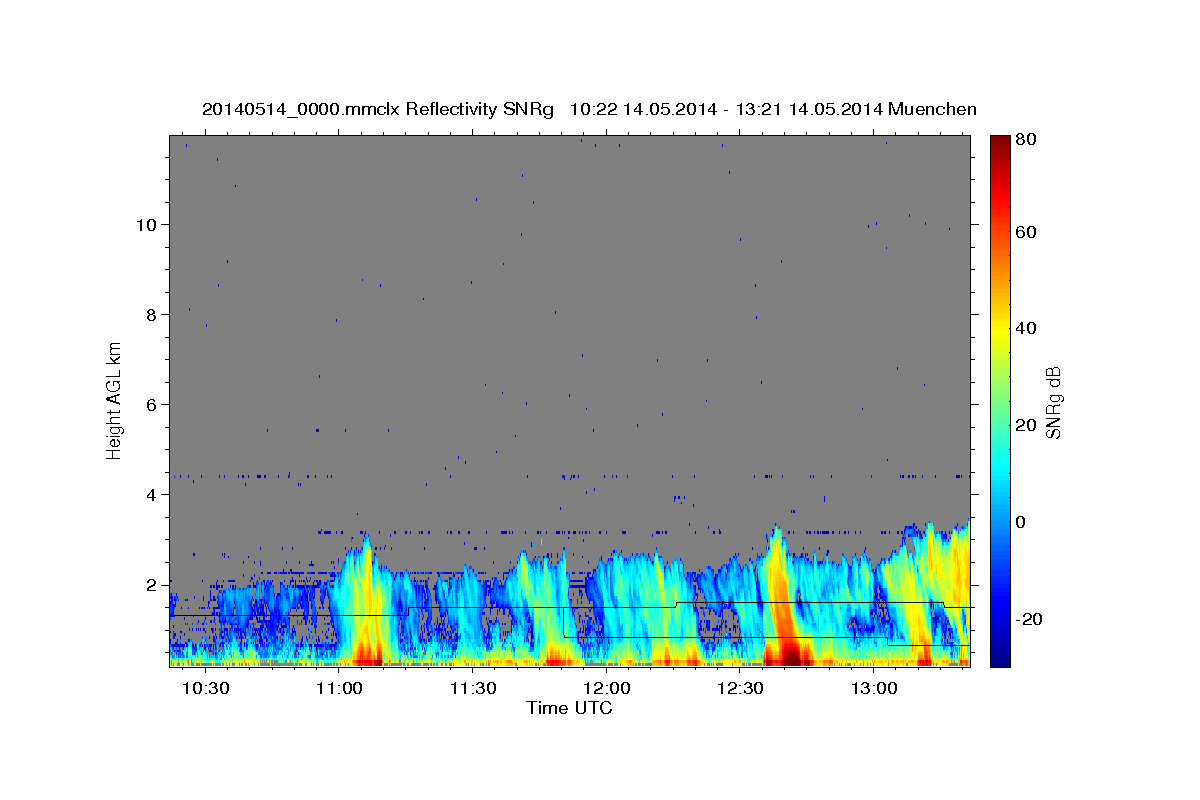Click the 12:30 time tick label

[x=740, y=689]
